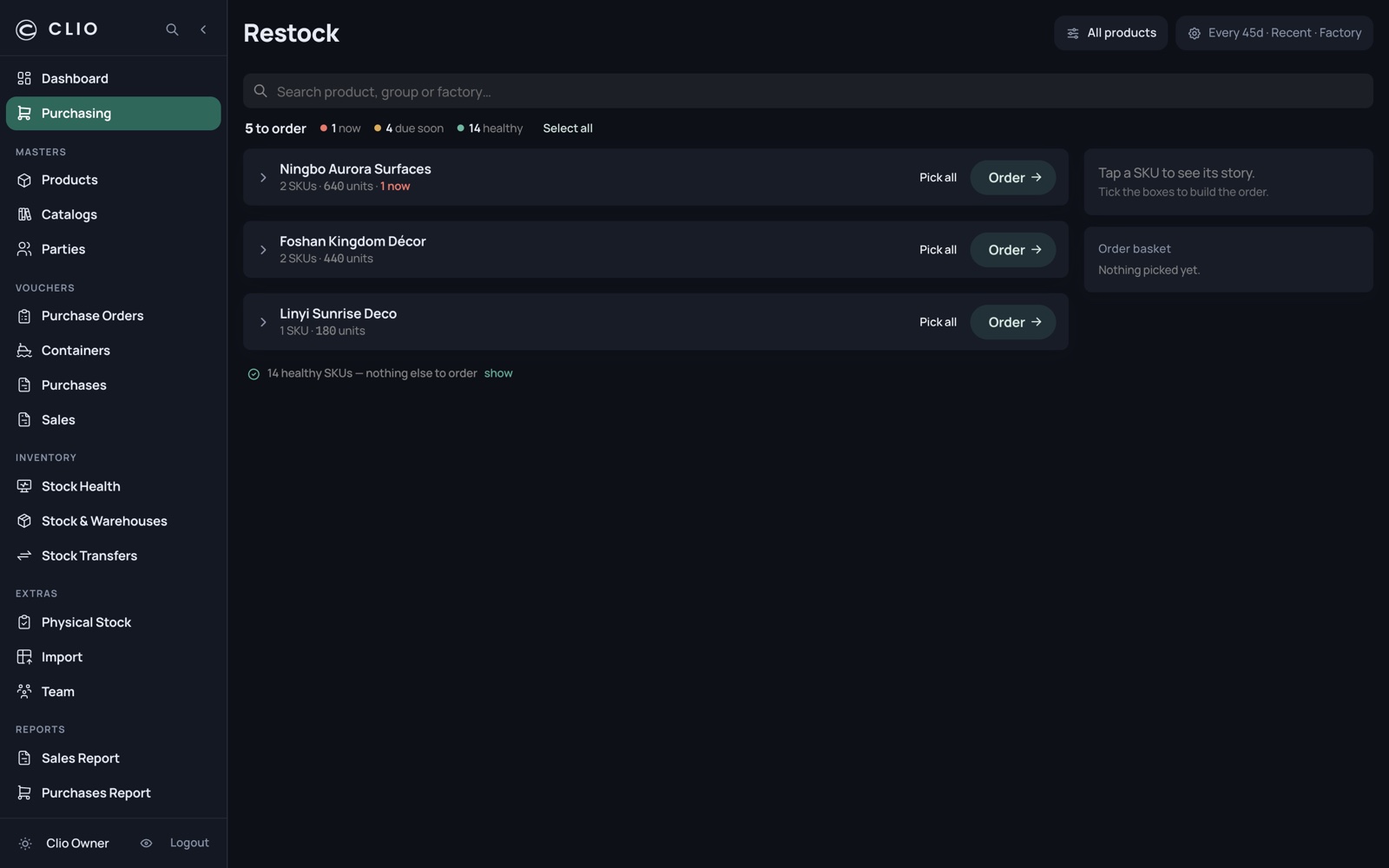
Task: Open Sales vouchers
Action: pyautogui.click(x=113, y=420)
